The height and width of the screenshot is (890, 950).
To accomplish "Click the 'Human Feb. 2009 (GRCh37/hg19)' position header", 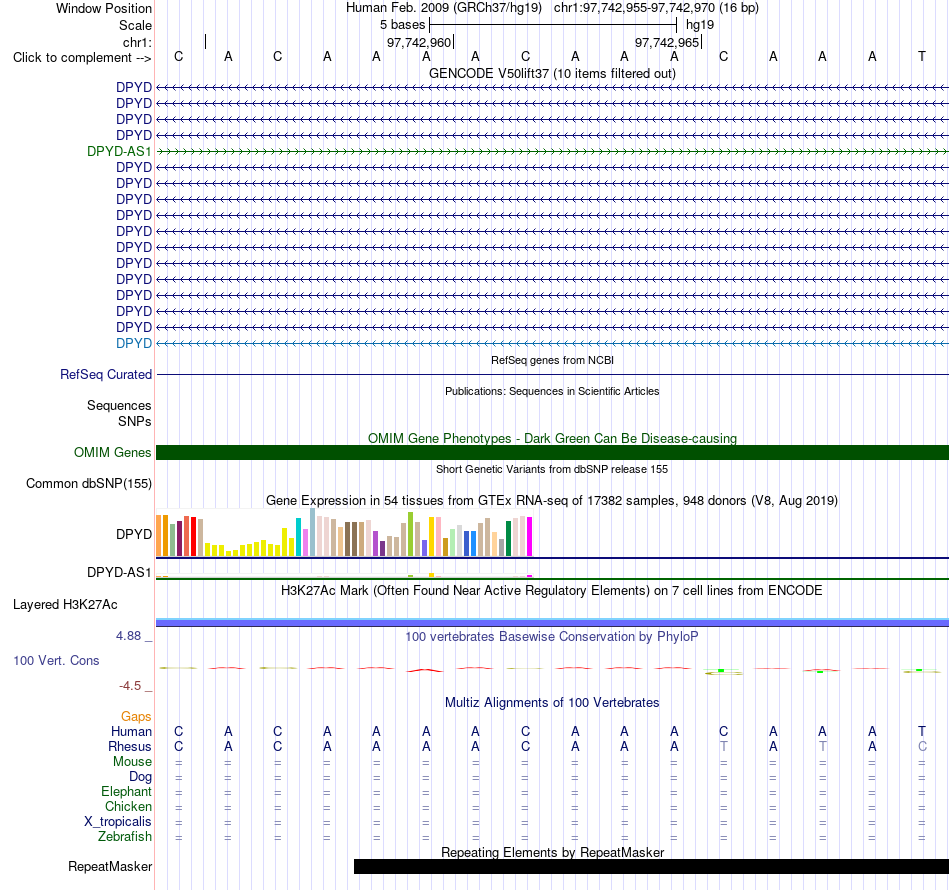I will (443, 8).
